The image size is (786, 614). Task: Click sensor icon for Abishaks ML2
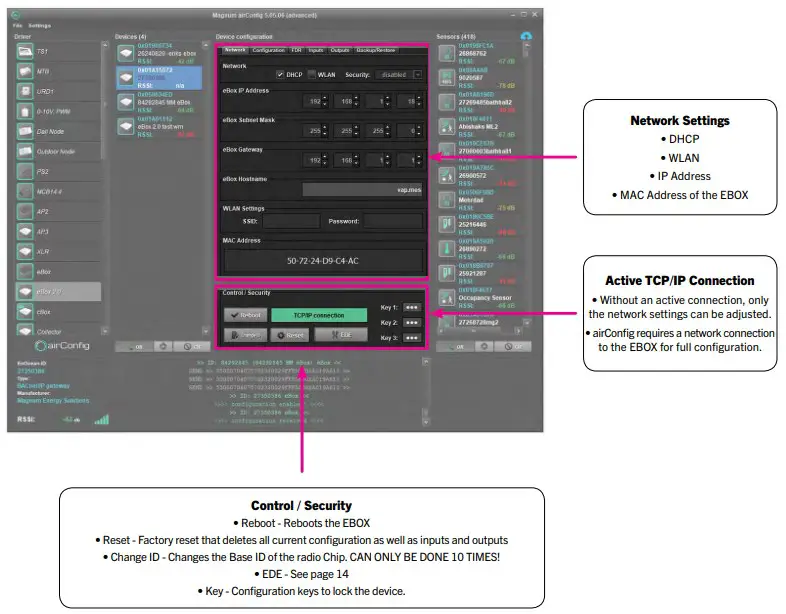pos(447,126)
